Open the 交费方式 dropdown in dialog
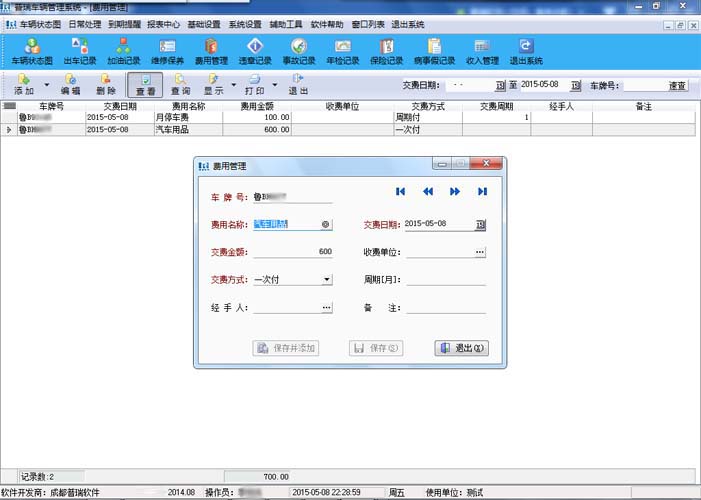Image resolution: width=701 pixels, height=500 pixels. click(x=327, y=280)
